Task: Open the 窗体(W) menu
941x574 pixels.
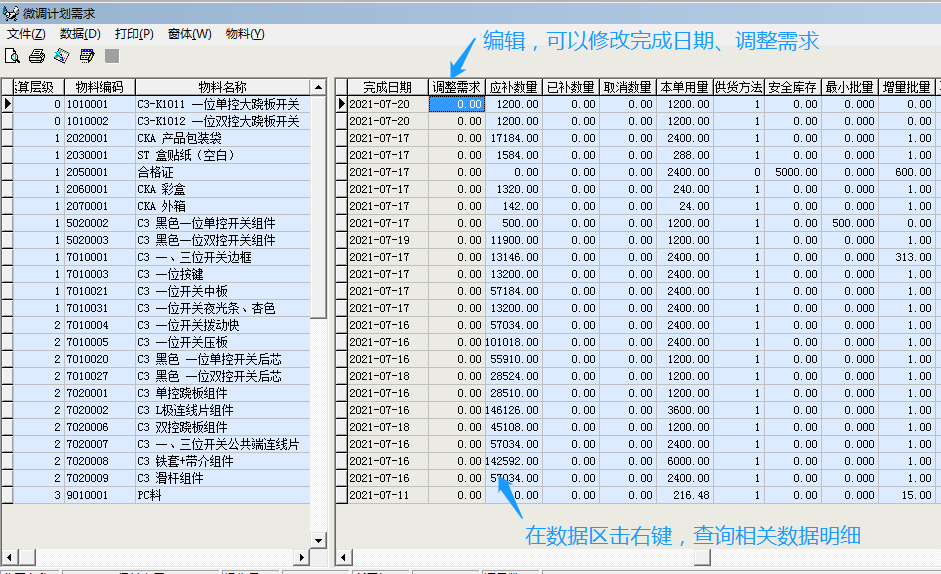Action: click(190, 34)
